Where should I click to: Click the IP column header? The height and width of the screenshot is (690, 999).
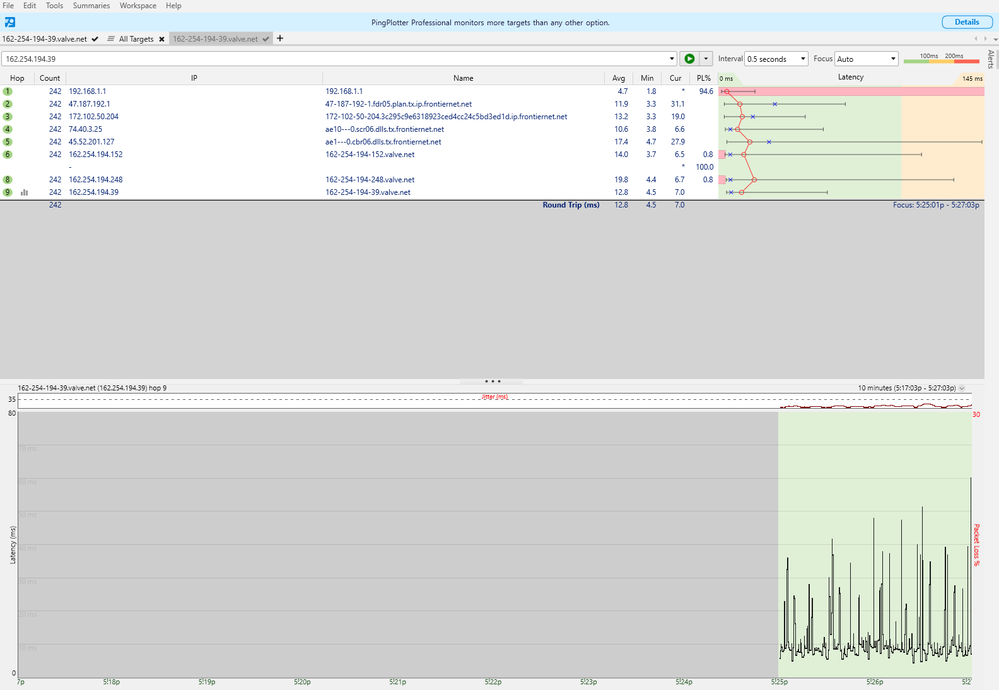[194, 78]
